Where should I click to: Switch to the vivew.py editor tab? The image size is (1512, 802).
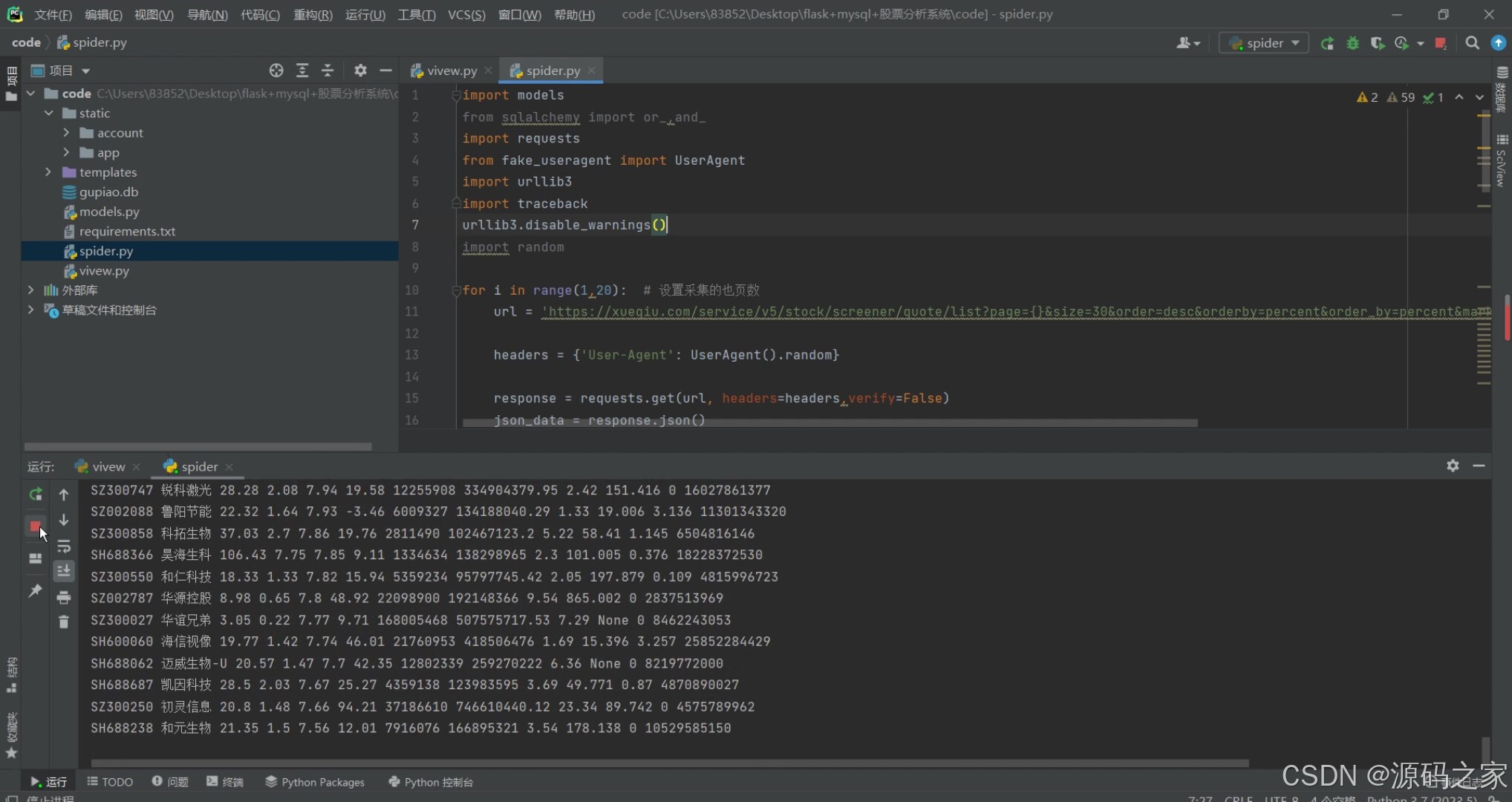point(451,71)
